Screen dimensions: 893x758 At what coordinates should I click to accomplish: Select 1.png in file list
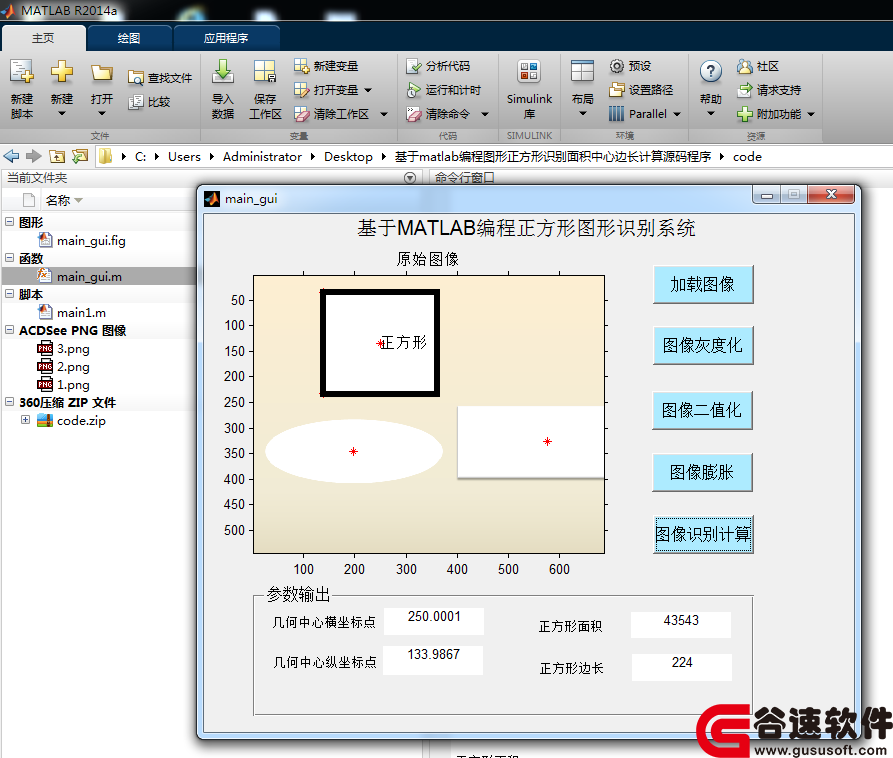click(x=73, y=385)
